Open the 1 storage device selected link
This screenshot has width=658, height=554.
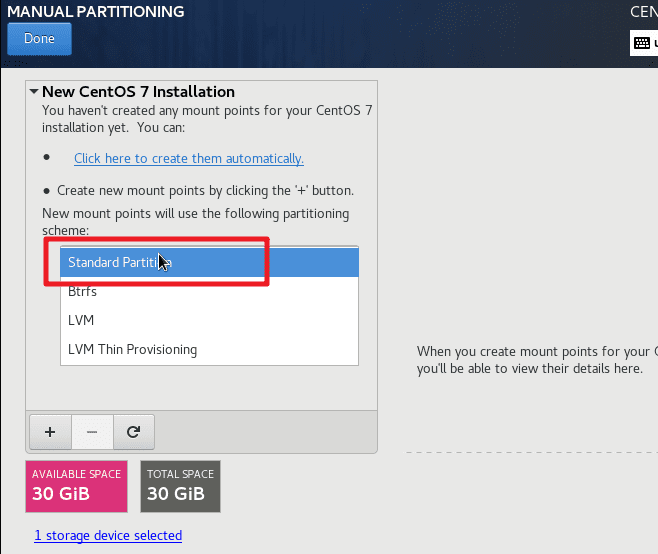coord(108,536)
